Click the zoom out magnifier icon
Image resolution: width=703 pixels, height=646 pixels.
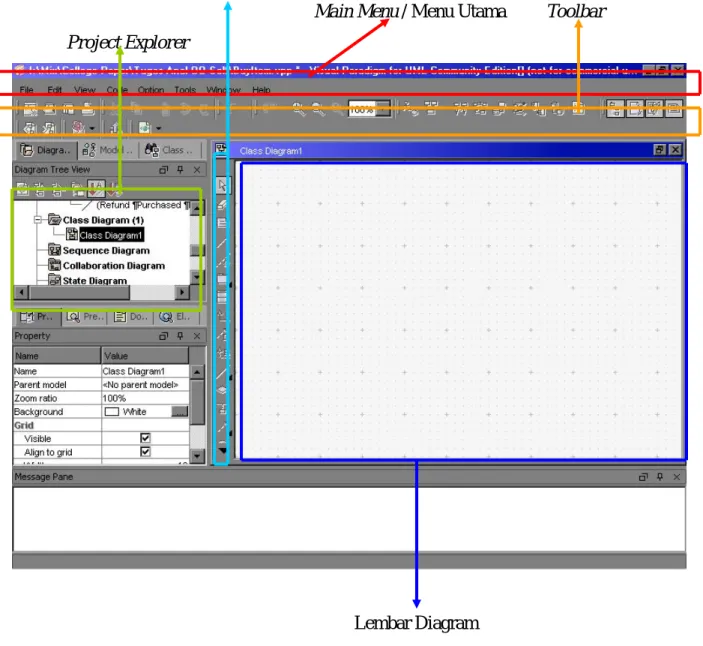318,109
